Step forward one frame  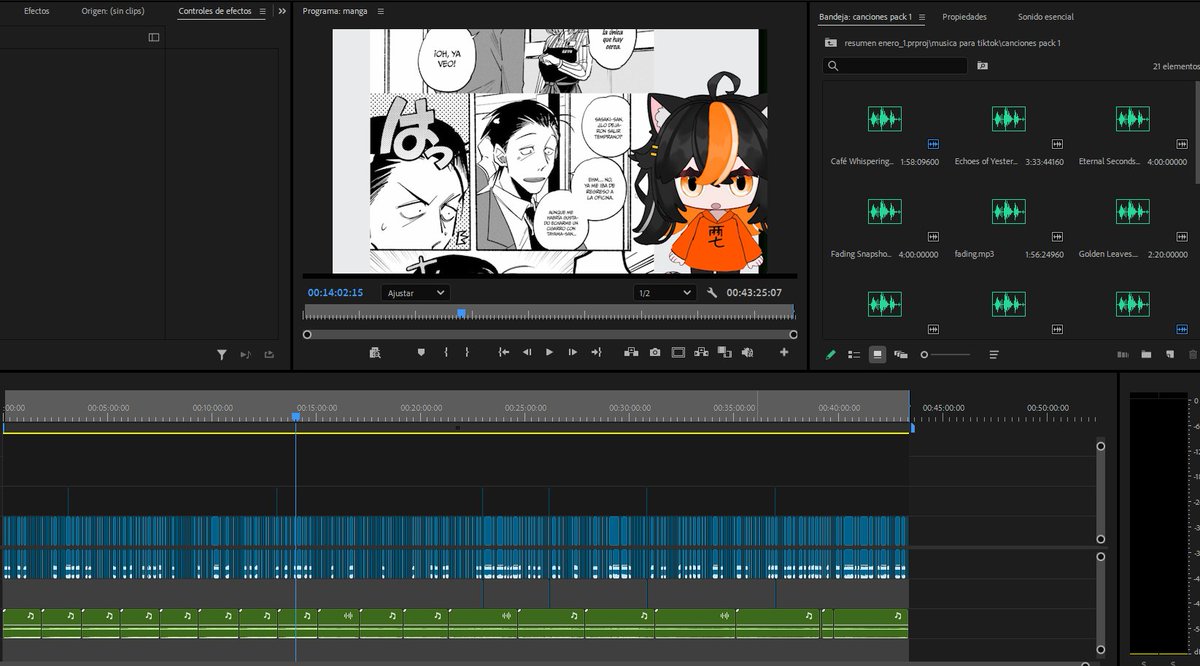coord(573,352)
